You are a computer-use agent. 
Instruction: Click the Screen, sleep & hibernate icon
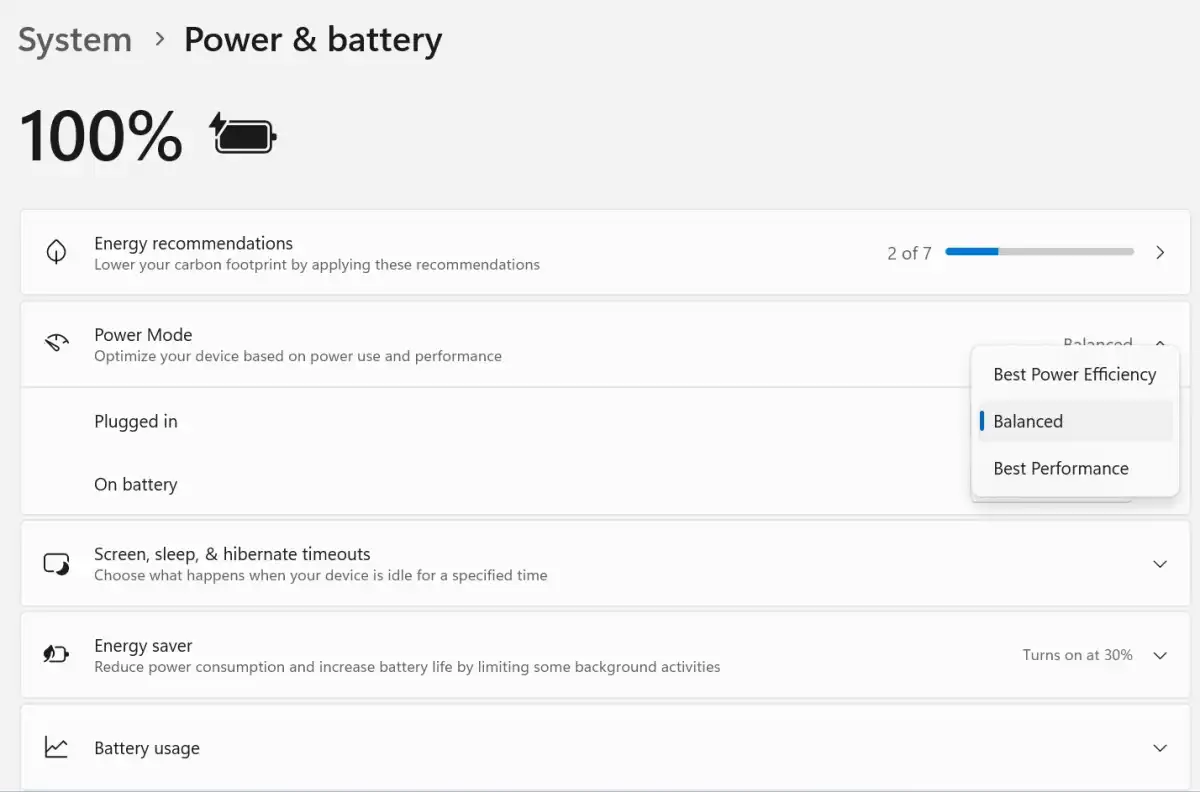click(x=57, y=564)
